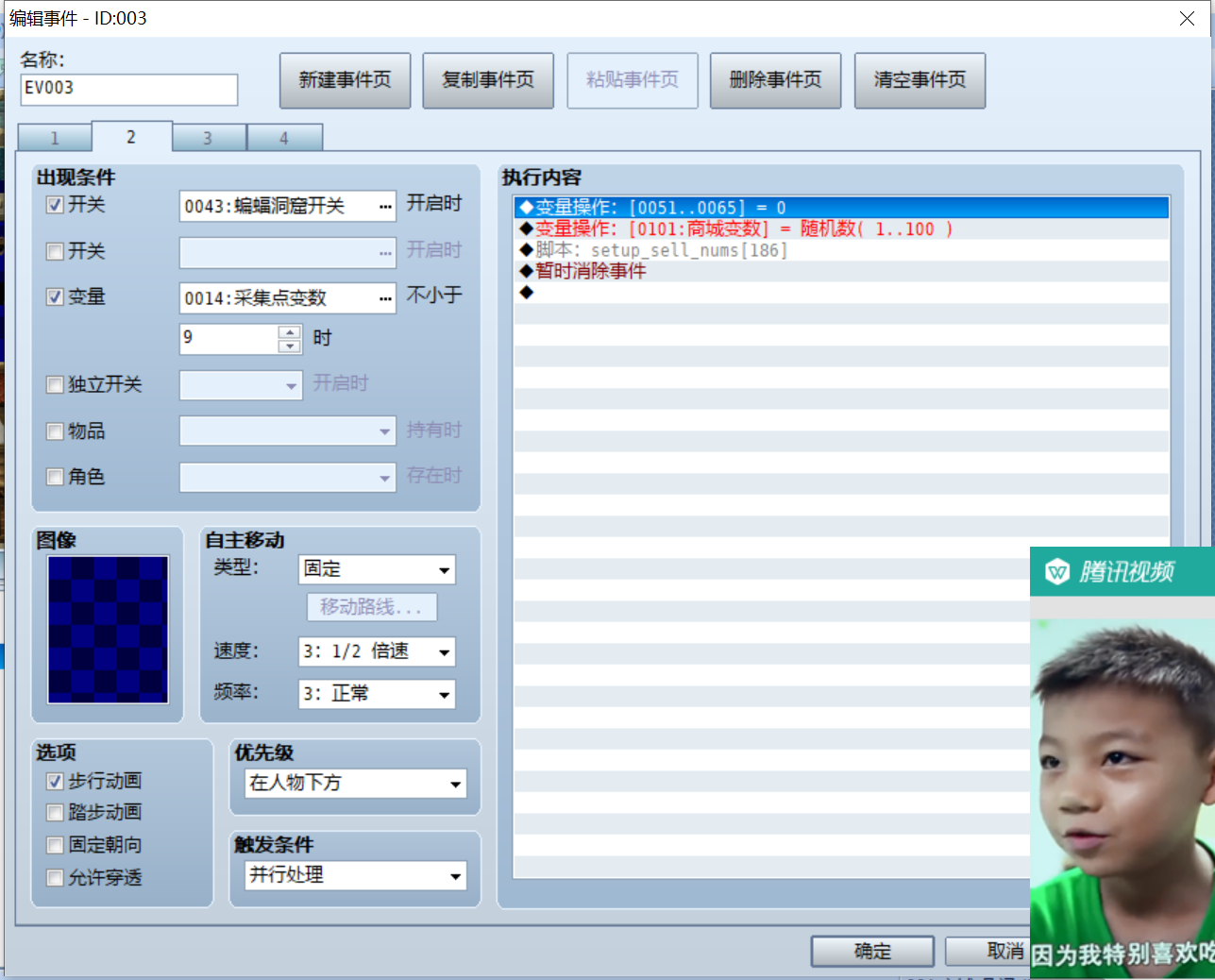This screenshot has height=980, width=1215.
Task: Click the 删除事件页 button
Action: click(776, 80)
